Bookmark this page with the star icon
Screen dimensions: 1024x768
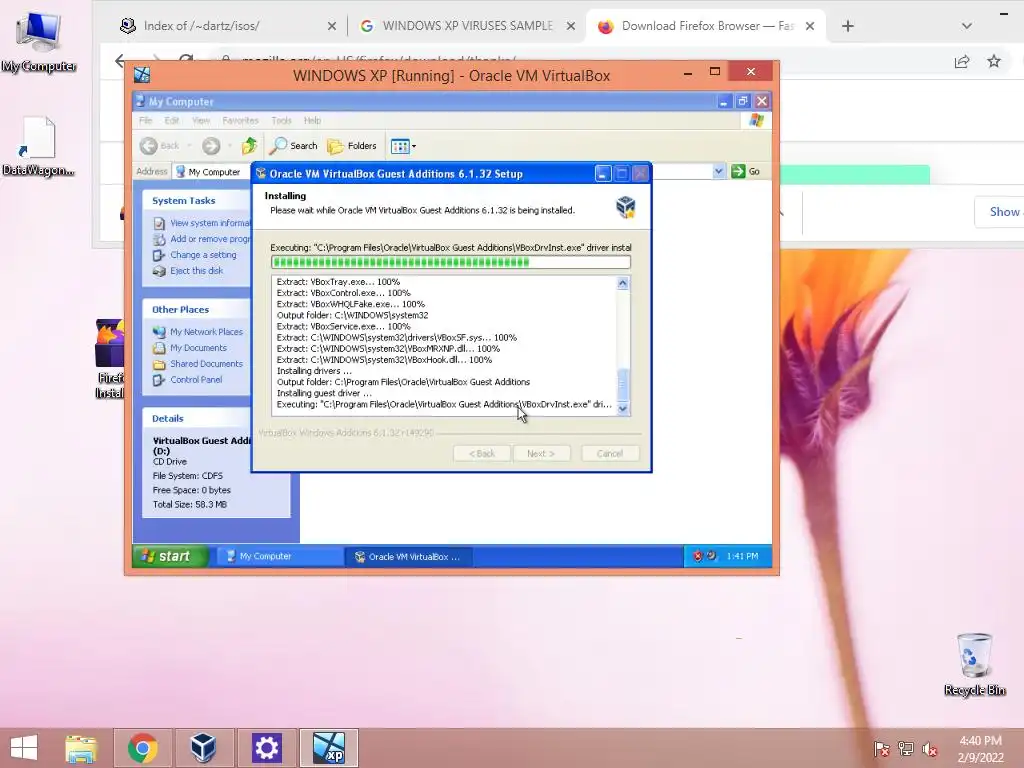(994, 61)
